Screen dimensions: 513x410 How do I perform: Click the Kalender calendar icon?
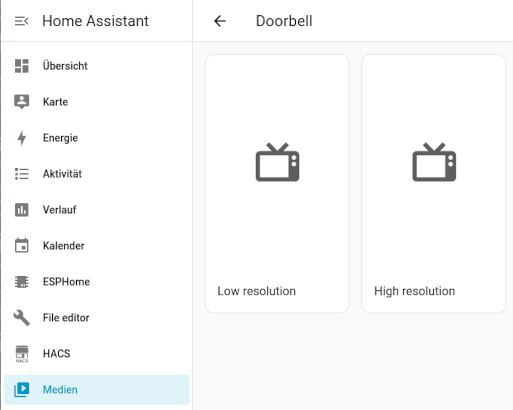pyautogui.click(x=22, y=245)
